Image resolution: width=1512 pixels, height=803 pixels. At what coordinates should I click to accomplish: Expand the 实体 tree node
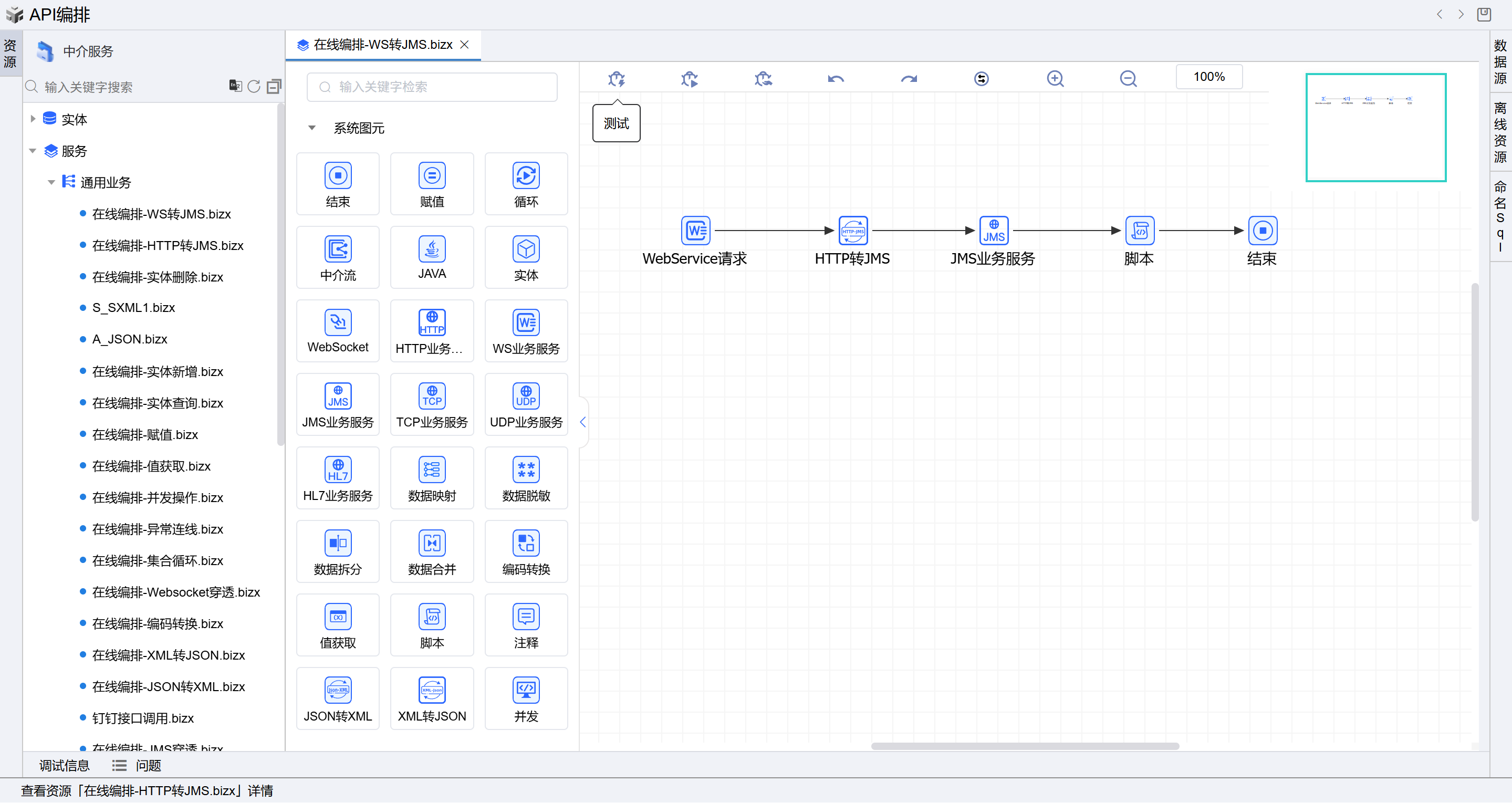coord(33,119)
